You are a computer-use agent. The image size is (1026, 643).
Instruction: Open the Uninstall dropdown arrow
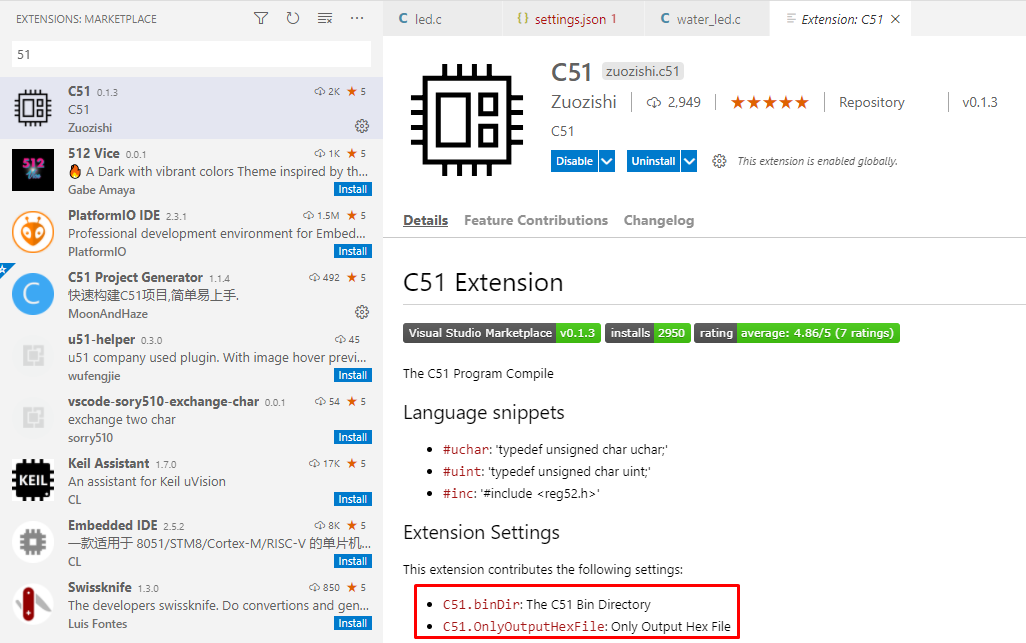688,160
